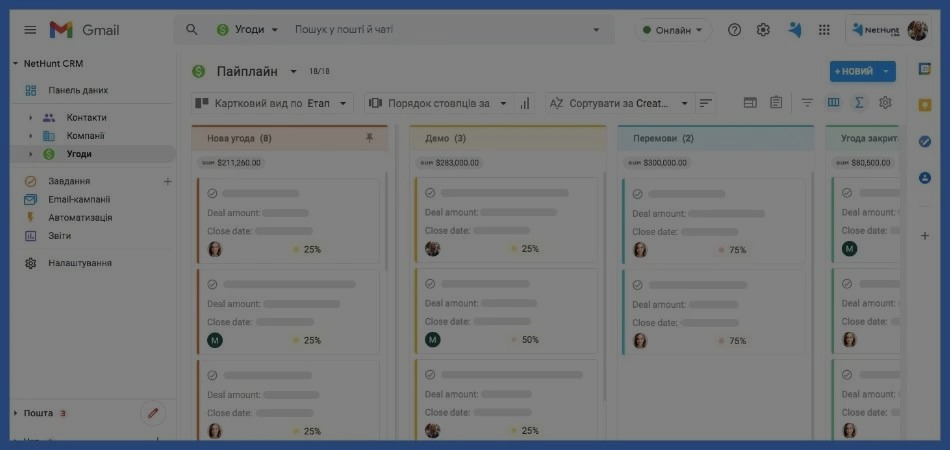This screenshot has height=450, width=950.
Task: Toggle the sum sigma icon
Action: tap(859, 102)
